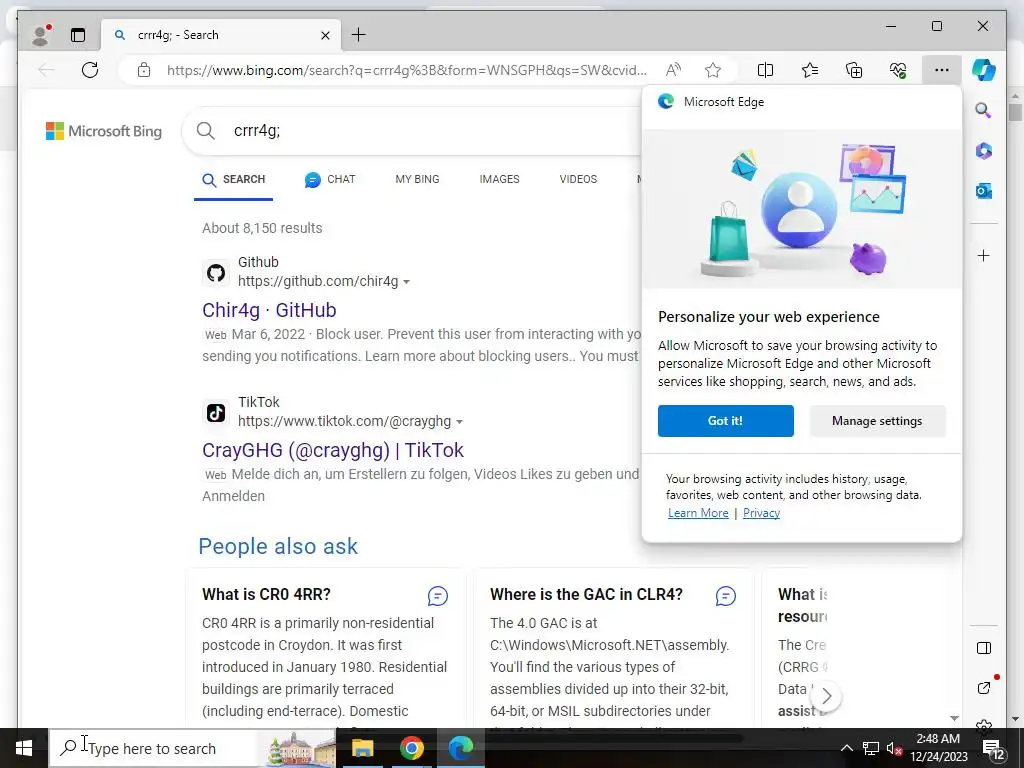Select the SEARCH tab
This screenshot has width=1024, height=768.
[234, 180]
